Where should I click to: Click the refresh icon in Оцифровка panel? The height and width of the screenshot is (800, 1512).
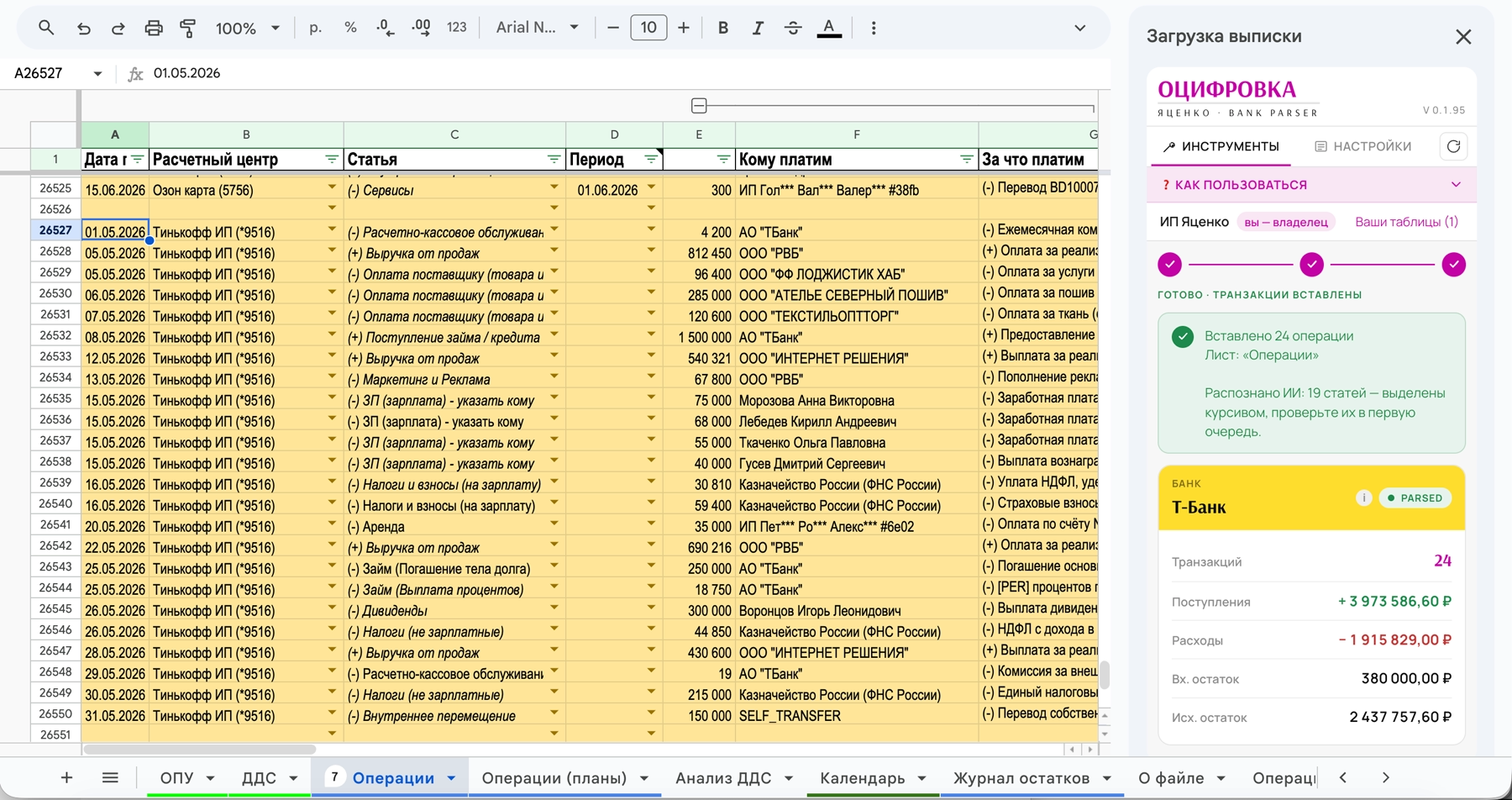[1453, 146]
